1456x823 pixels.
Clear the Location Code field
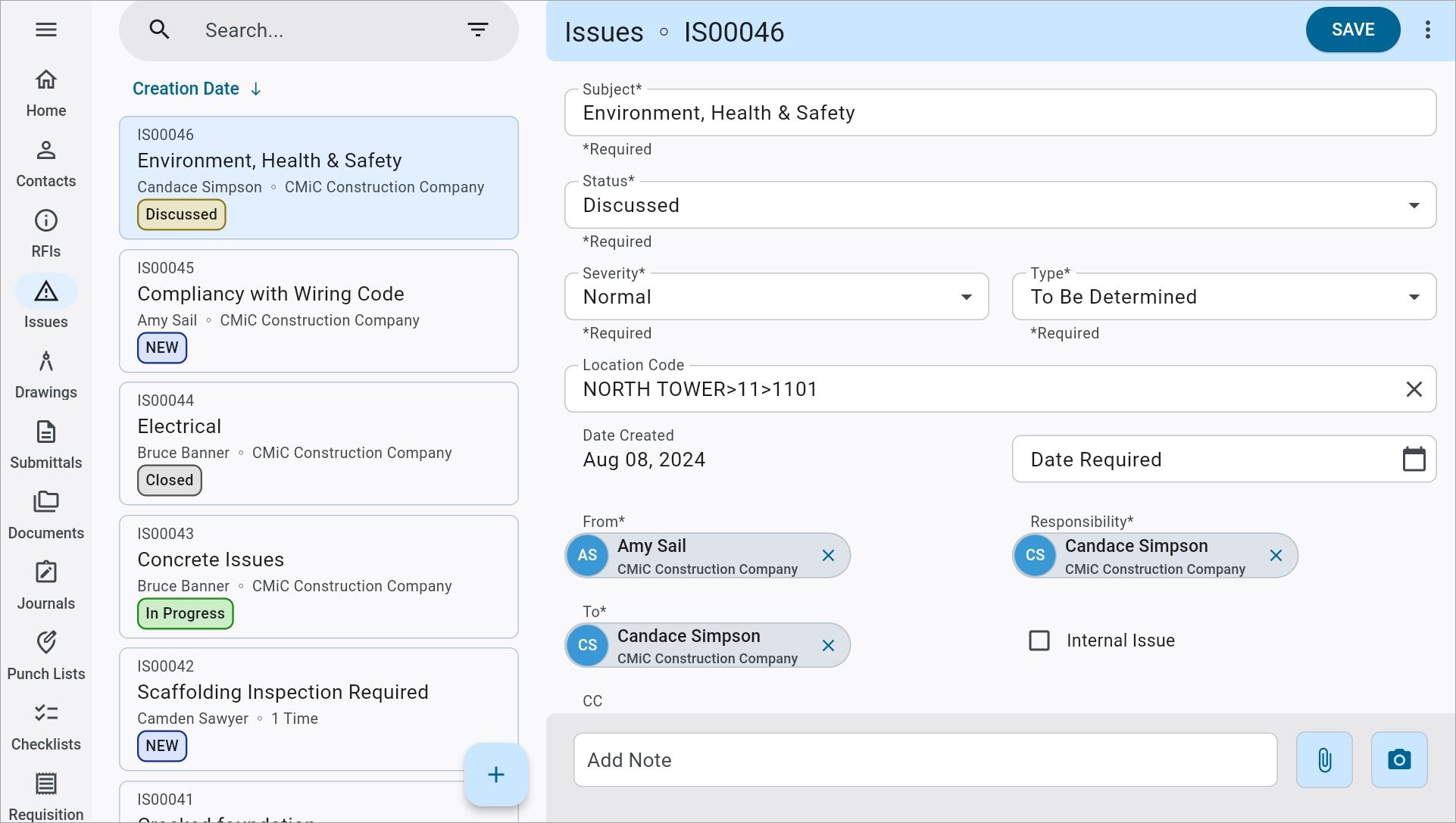pyautogui.click(x=1414, y=389)
